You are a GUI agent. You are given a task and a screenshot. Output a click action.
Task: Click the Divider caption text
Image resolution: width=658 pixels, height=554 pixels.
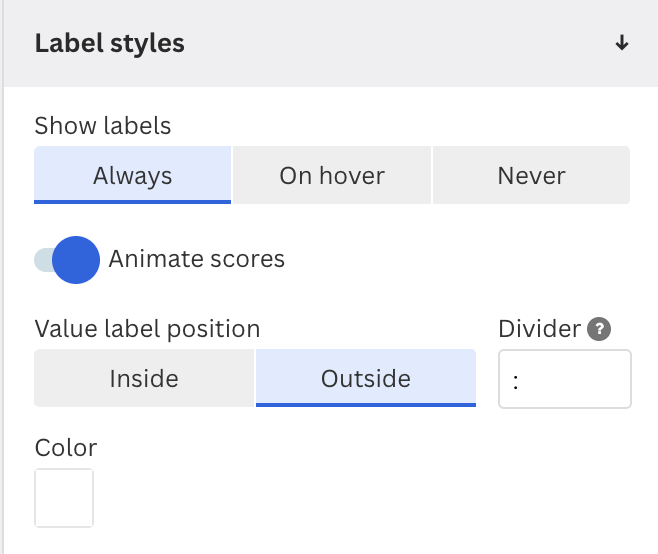point(540,329)
